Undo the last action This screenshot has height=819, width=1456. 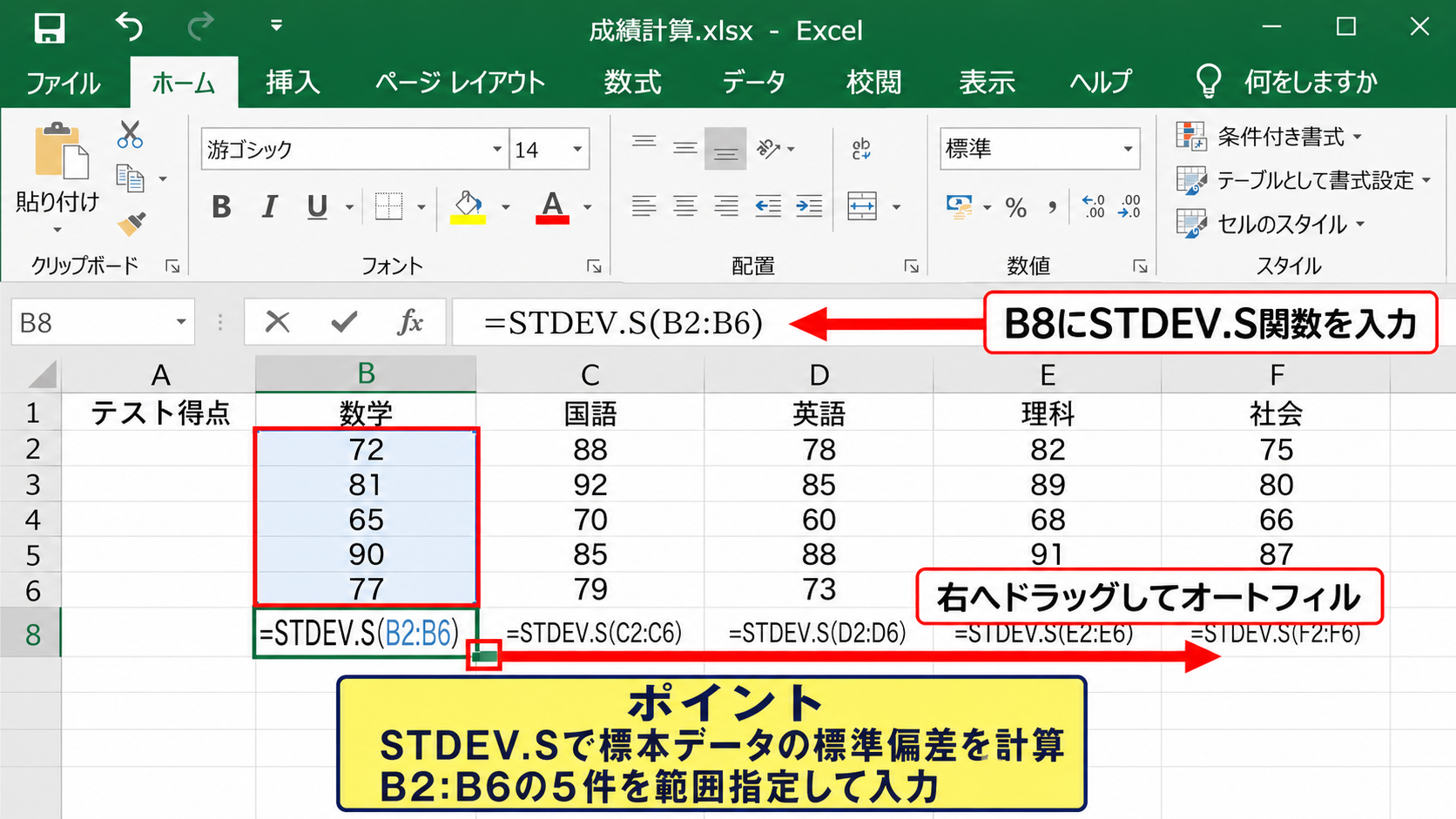(x=129, y=27)
